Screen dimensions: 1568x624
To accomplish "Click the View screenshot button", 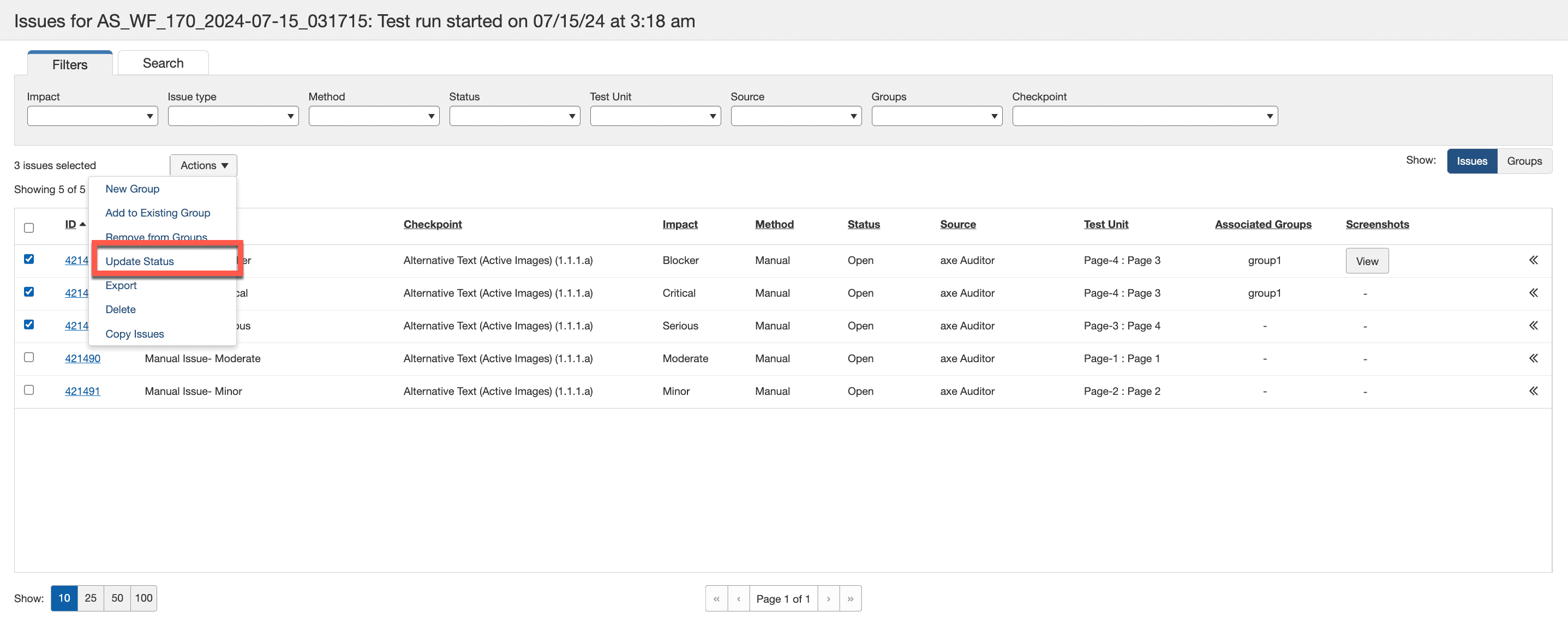I will (1367, 261).
